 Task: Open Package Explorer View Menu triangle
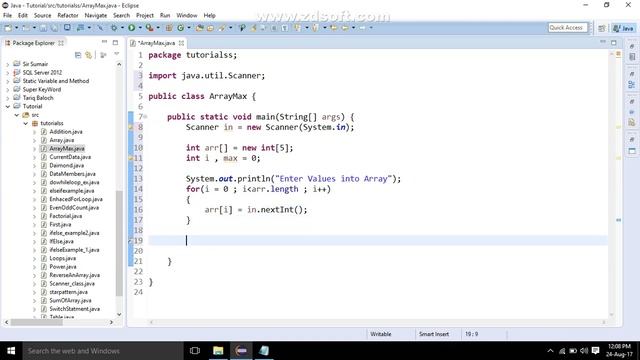click(x=116, y=54)
